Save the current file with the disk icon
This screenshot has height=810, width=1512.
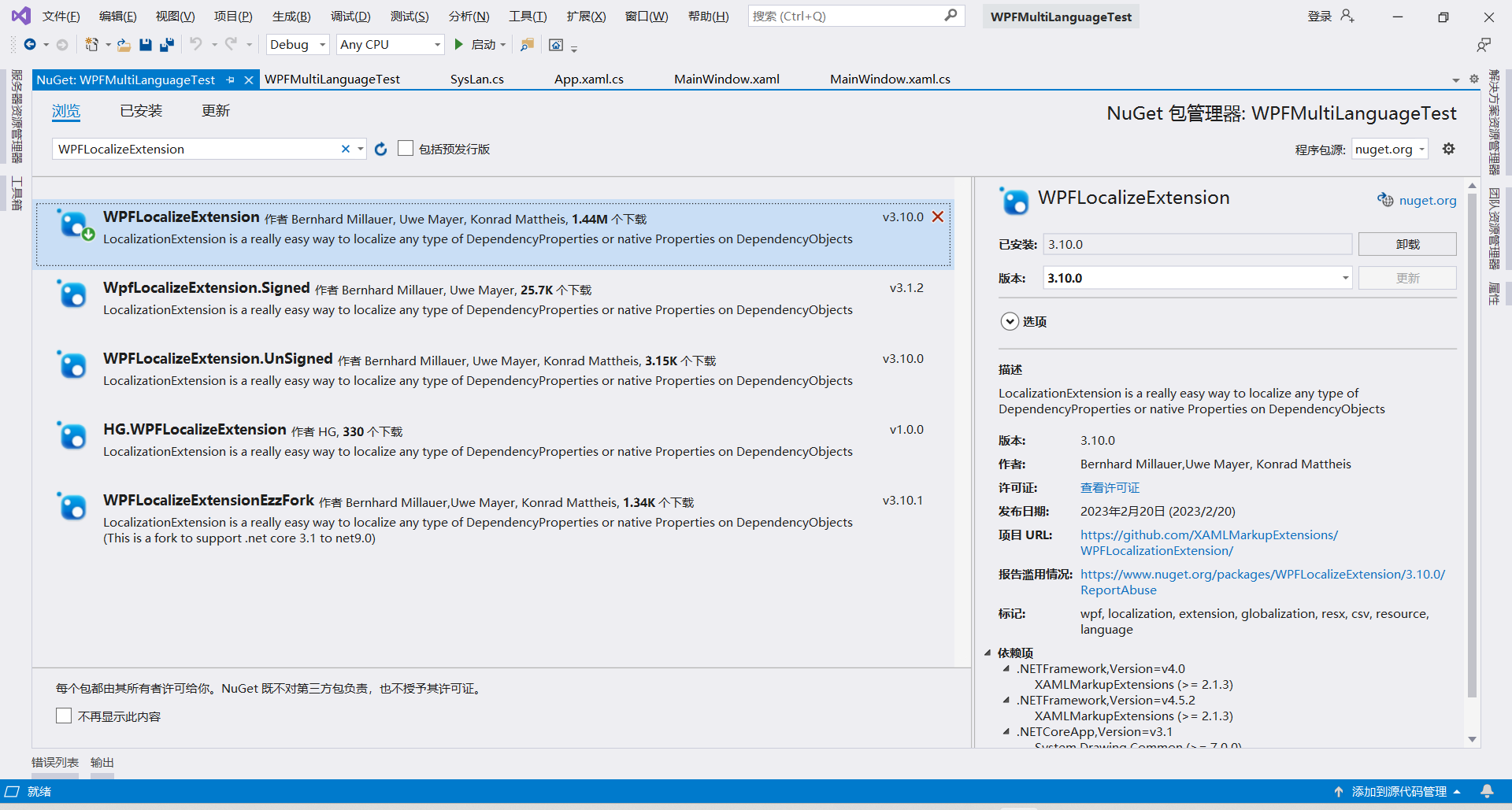(x=146, y=45)
